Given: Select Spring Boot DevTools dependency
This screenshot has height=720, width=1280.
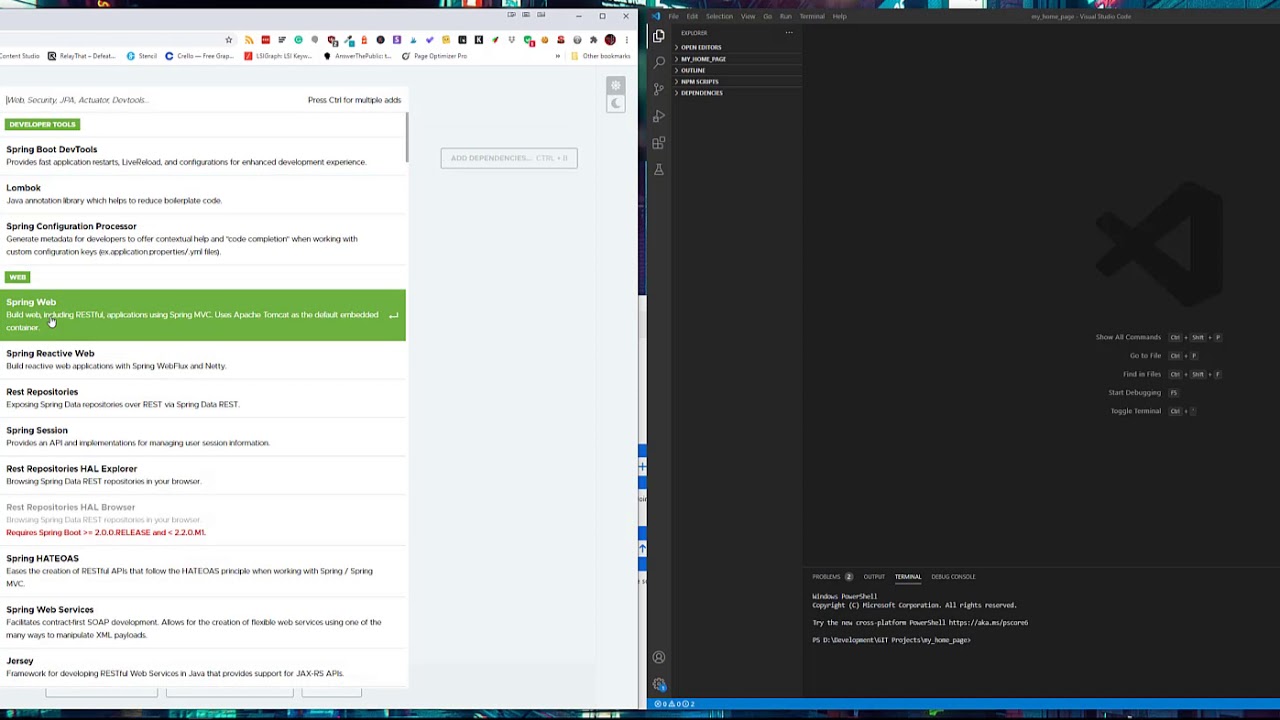Looking at the screenshot, I should pyautogui.click(x=203, y=155).
